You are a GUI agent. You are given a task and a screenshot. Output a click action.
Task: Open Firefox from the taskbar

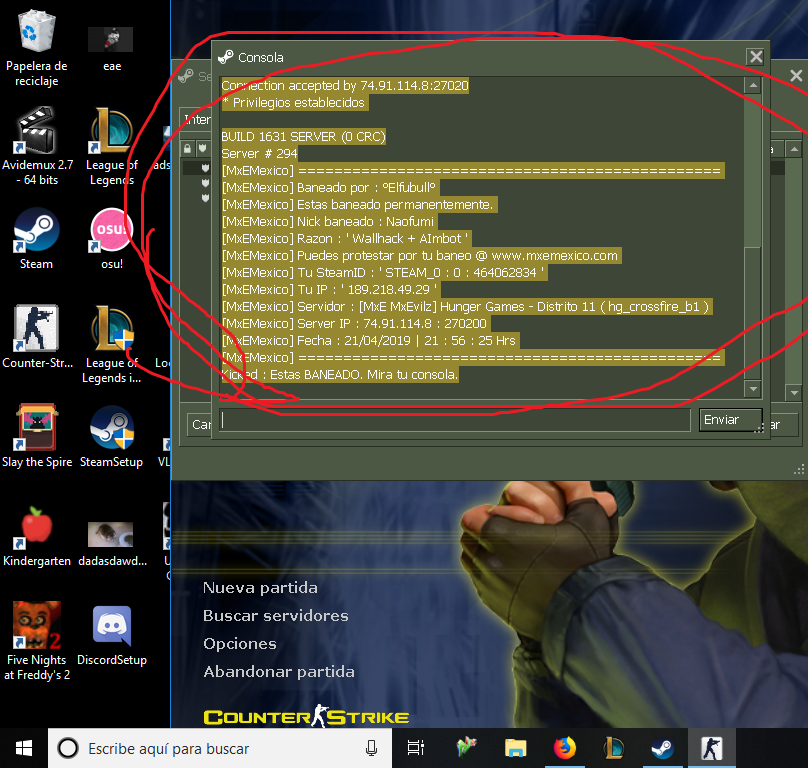pos(565,748)
